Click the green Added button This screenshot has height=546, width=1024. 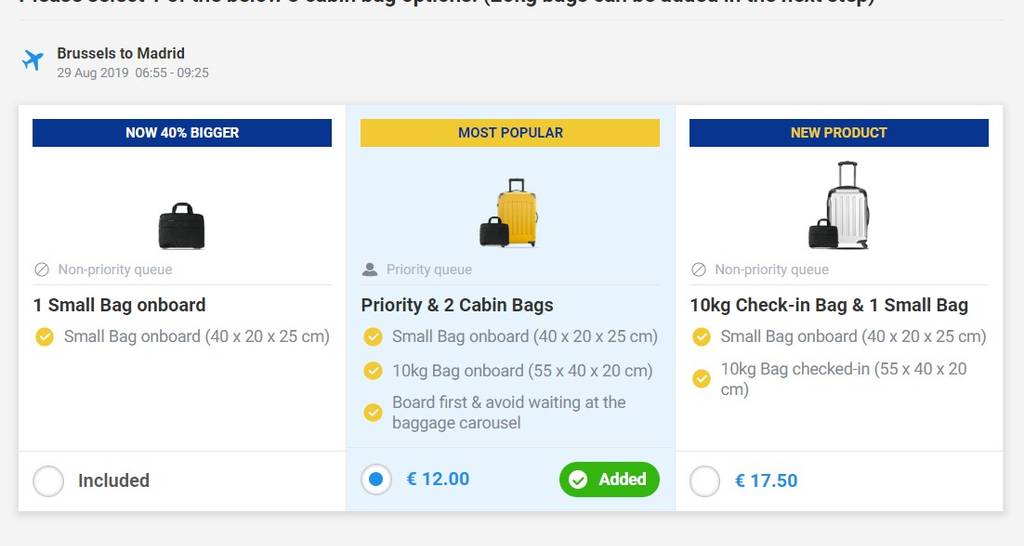click(609, 480)
